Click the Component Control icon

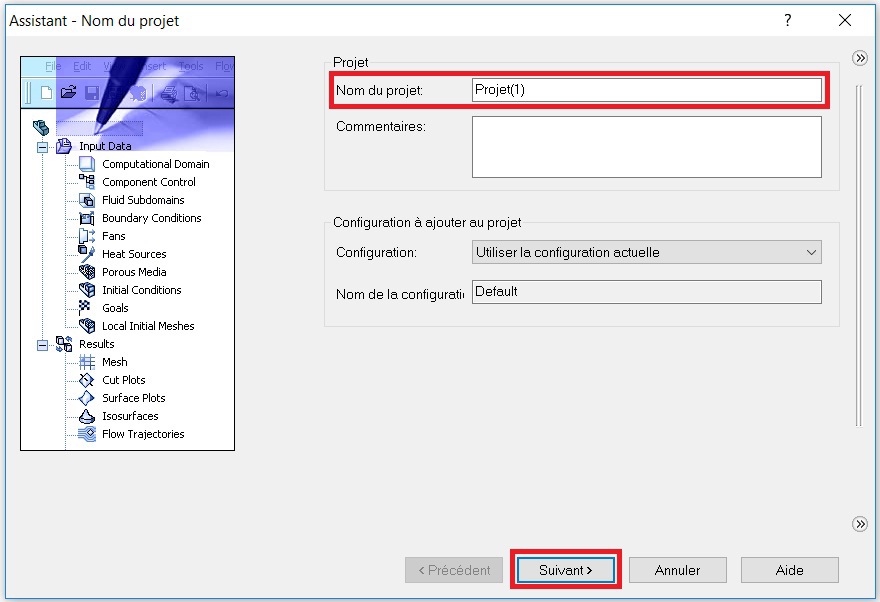click(x=86, y=182)
